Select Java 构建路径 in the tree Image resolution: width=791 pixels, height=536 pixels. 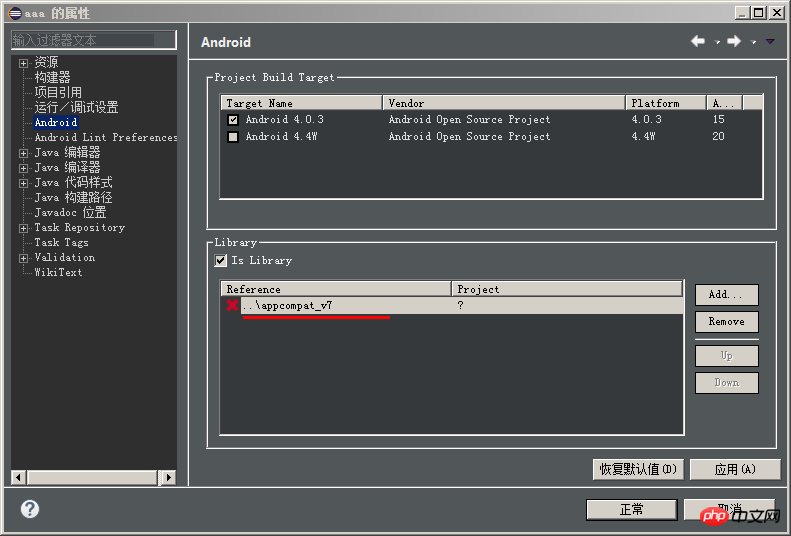click(x=73, y=197)
